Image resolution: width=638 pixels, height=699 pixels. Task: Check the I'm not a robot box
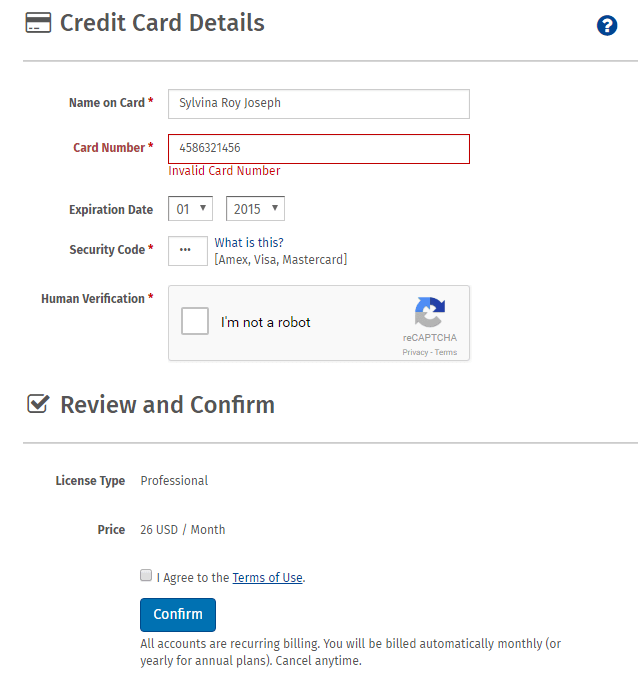(x=195, y=321)
